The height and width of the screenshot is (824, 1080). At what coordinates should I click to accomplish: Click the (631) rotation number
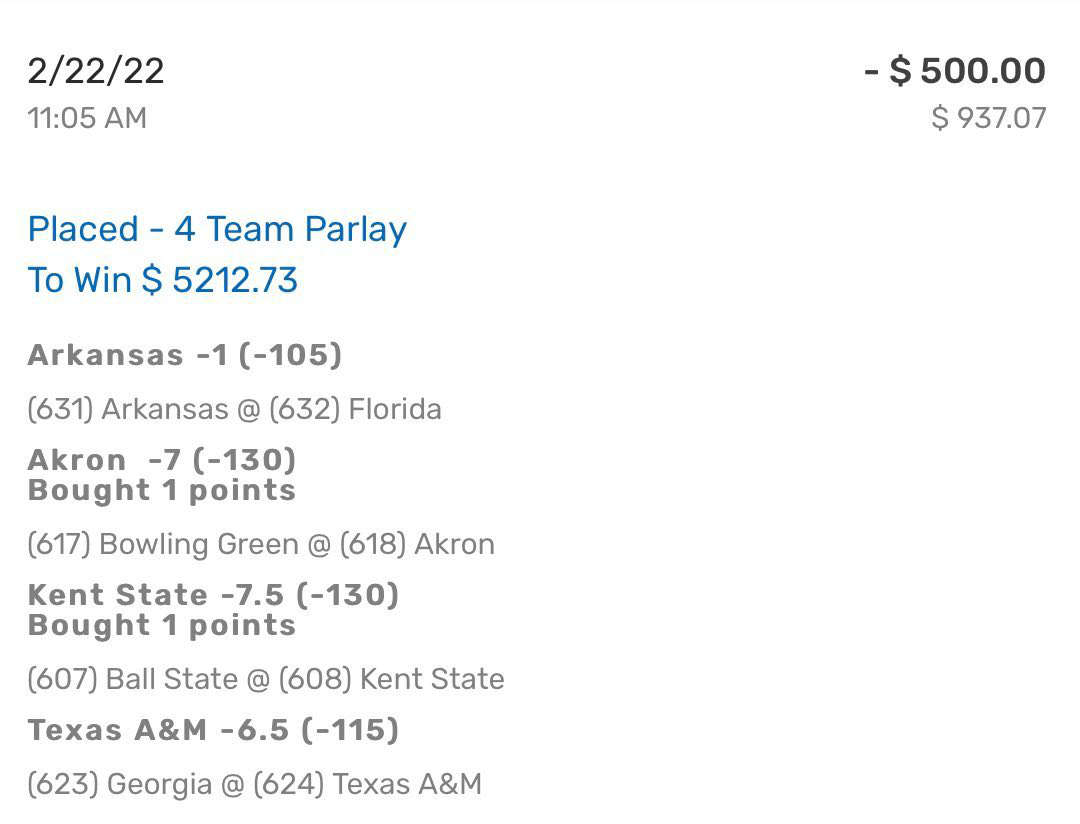coord(60,409)
